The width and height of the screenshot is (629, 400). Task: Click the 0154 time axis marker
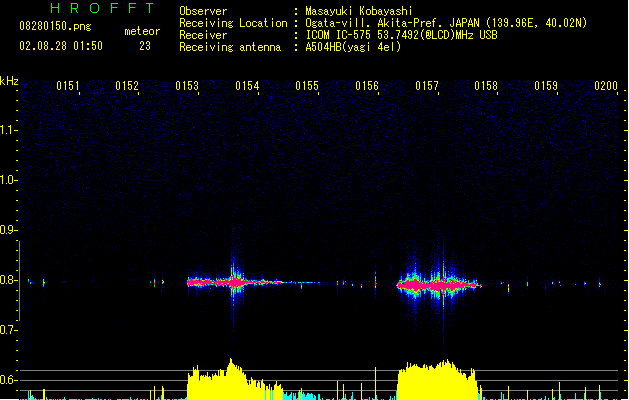click(x=247, y=86)
